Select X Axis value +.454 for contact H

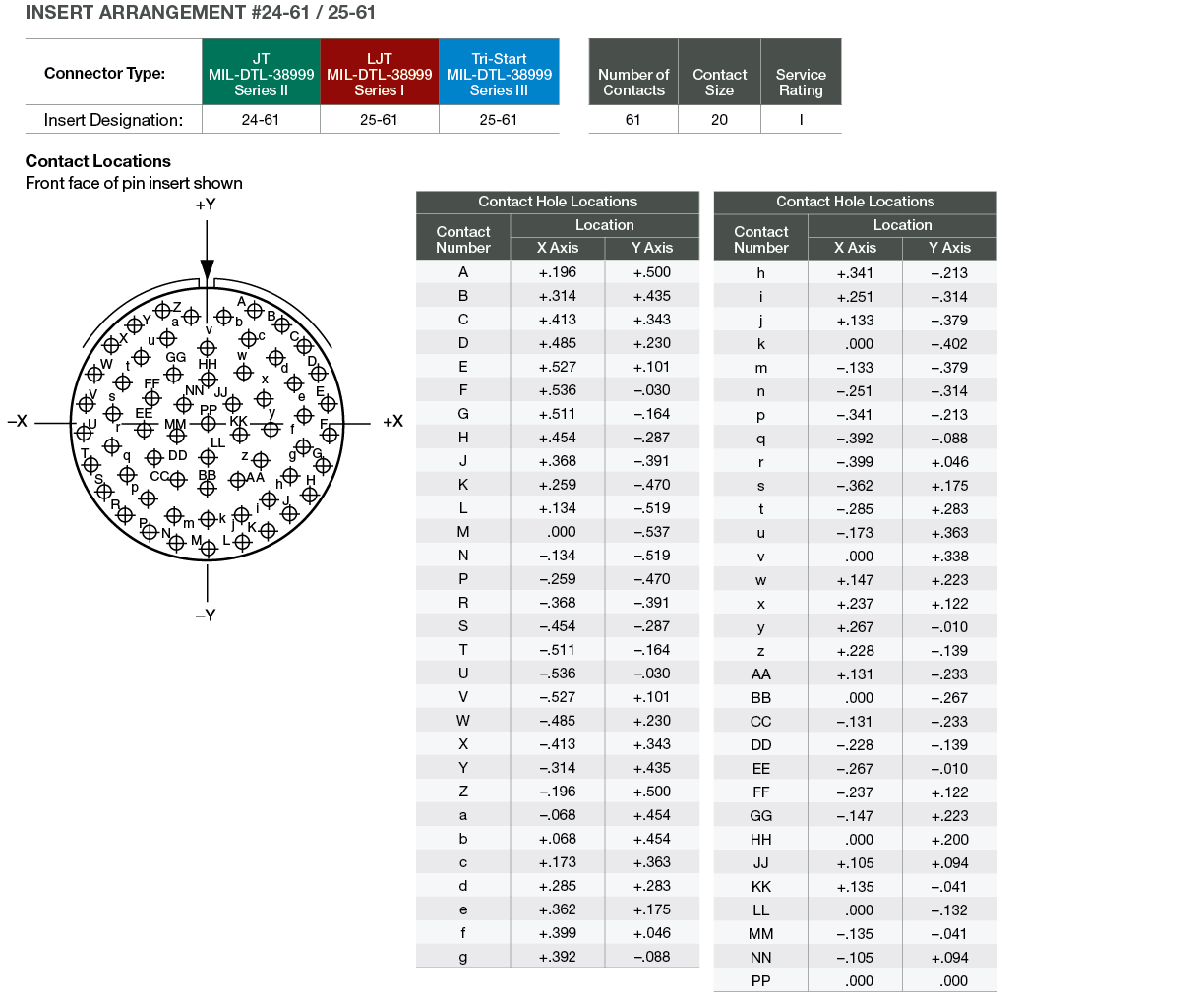coord(558,438)
